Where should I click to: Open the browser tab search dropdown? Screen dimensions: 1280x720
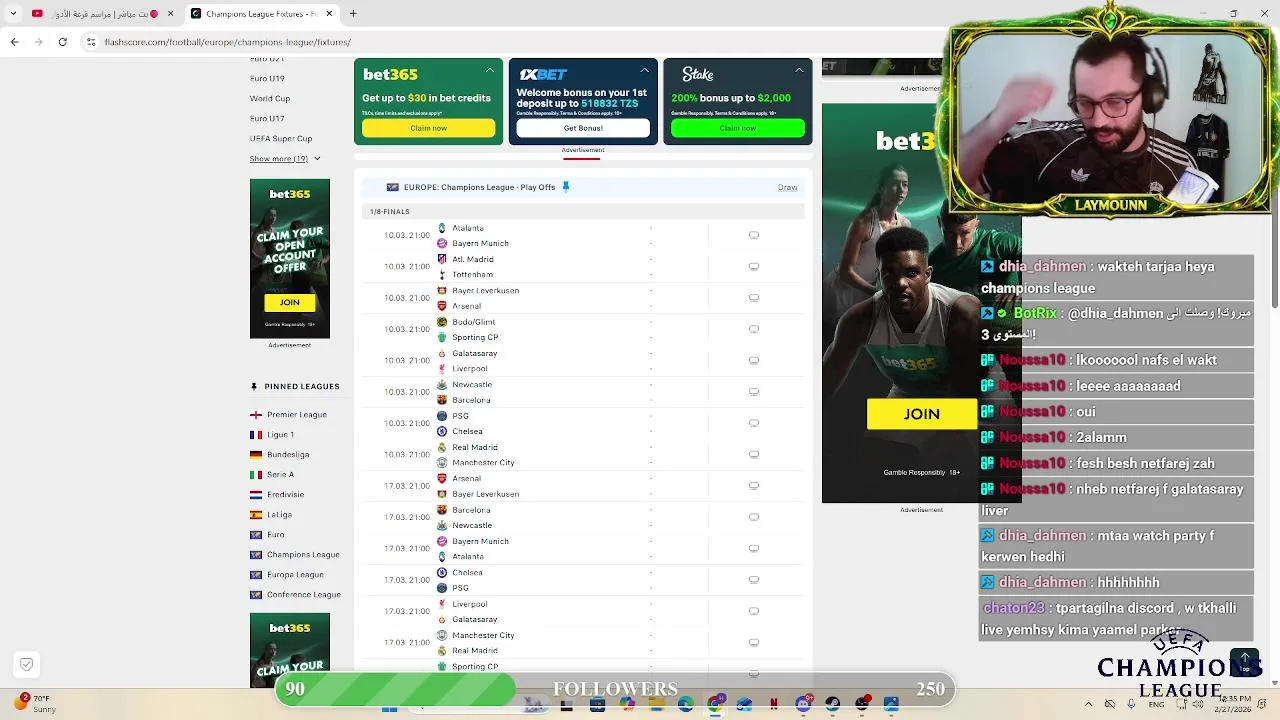click(x=13, y=14)
